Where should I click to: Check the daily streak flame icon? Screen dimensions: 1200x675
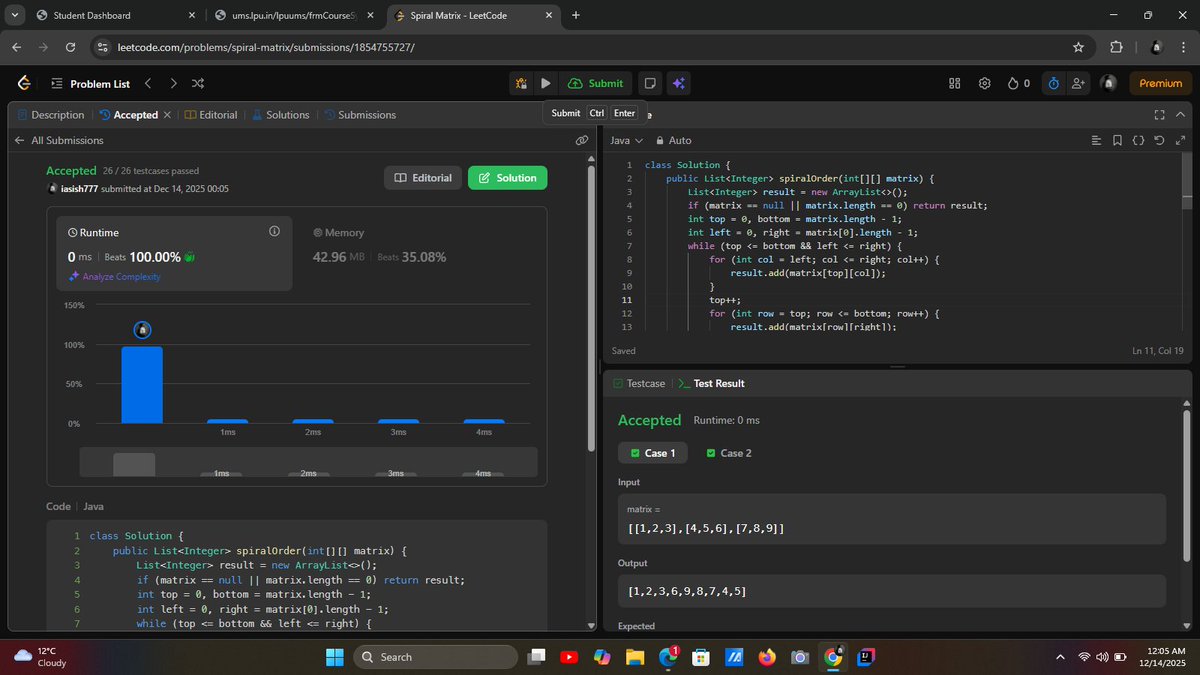[1012, 83]
